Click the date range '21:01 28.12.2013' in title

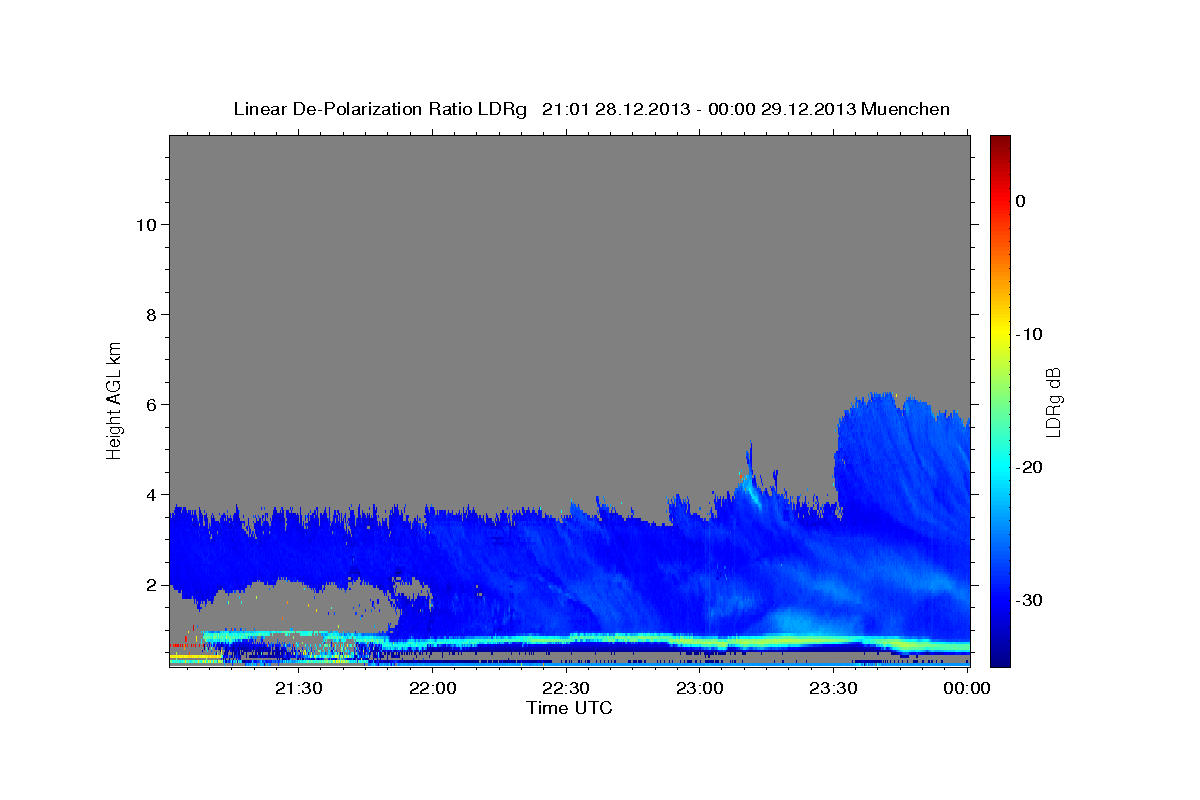point(615,109)
